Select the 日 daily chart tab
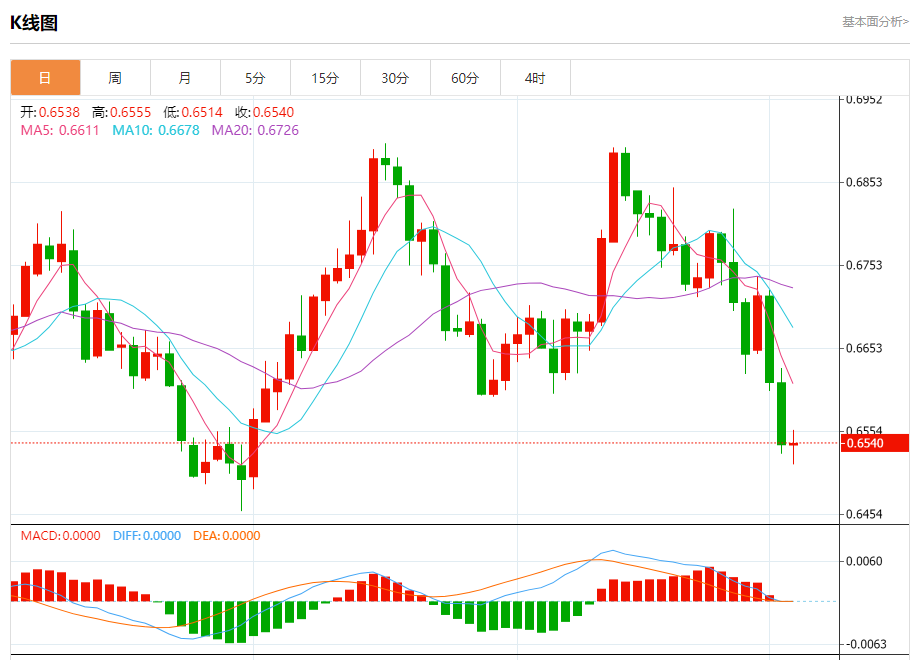This screenshot has height=660, width=919. 45,77
